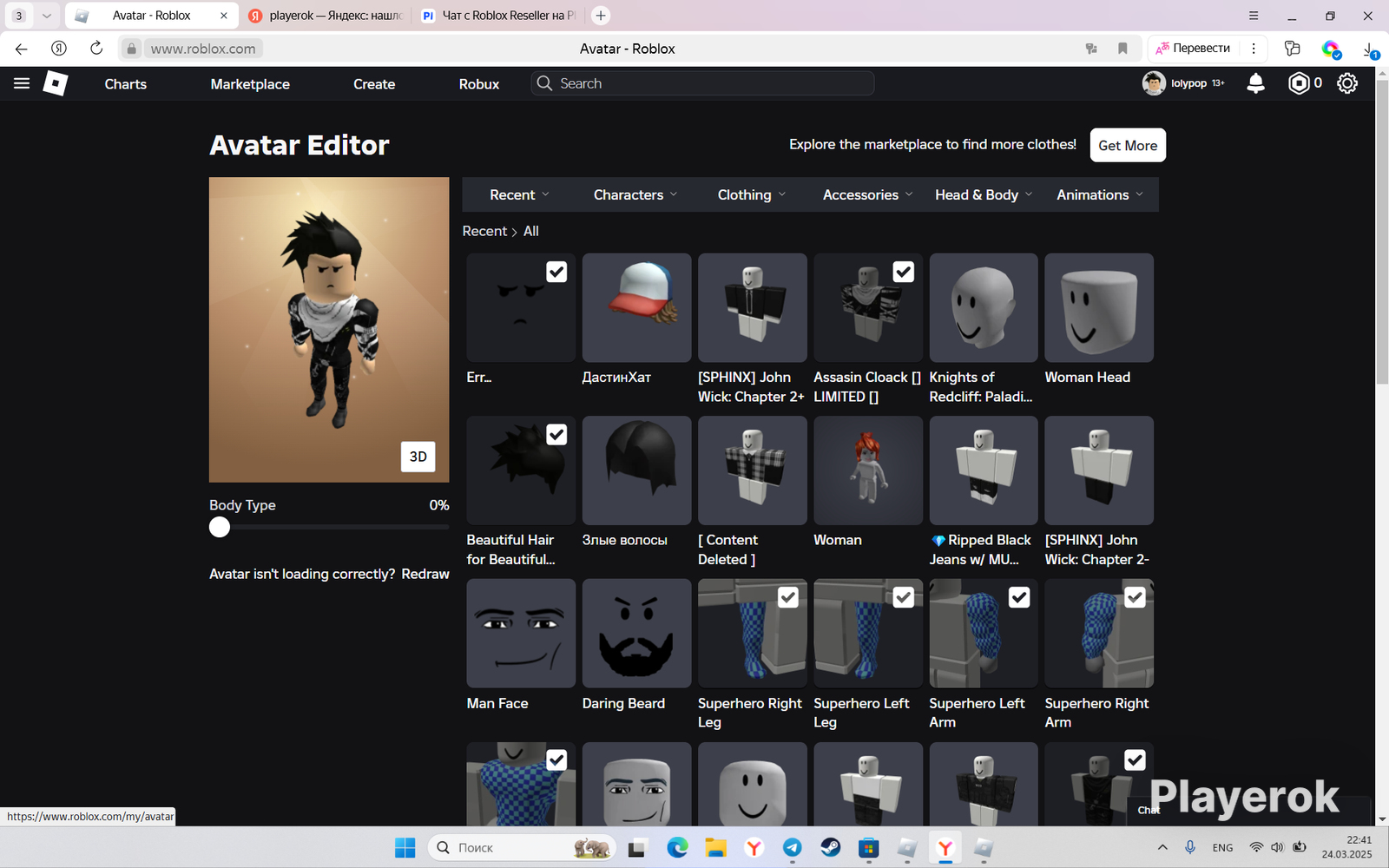Image resolution: width=1389 pixels, height=868 pixels.
Task: Click the Roblox logo home icon
Action: point(56,83)
